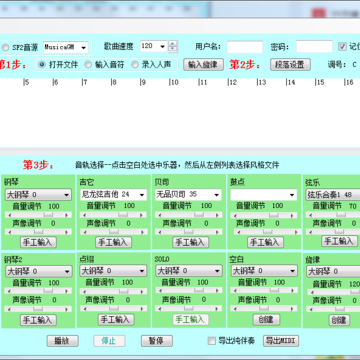
Task: Click the 鼓点 track volume slider
Action: (x=264, y=215)
